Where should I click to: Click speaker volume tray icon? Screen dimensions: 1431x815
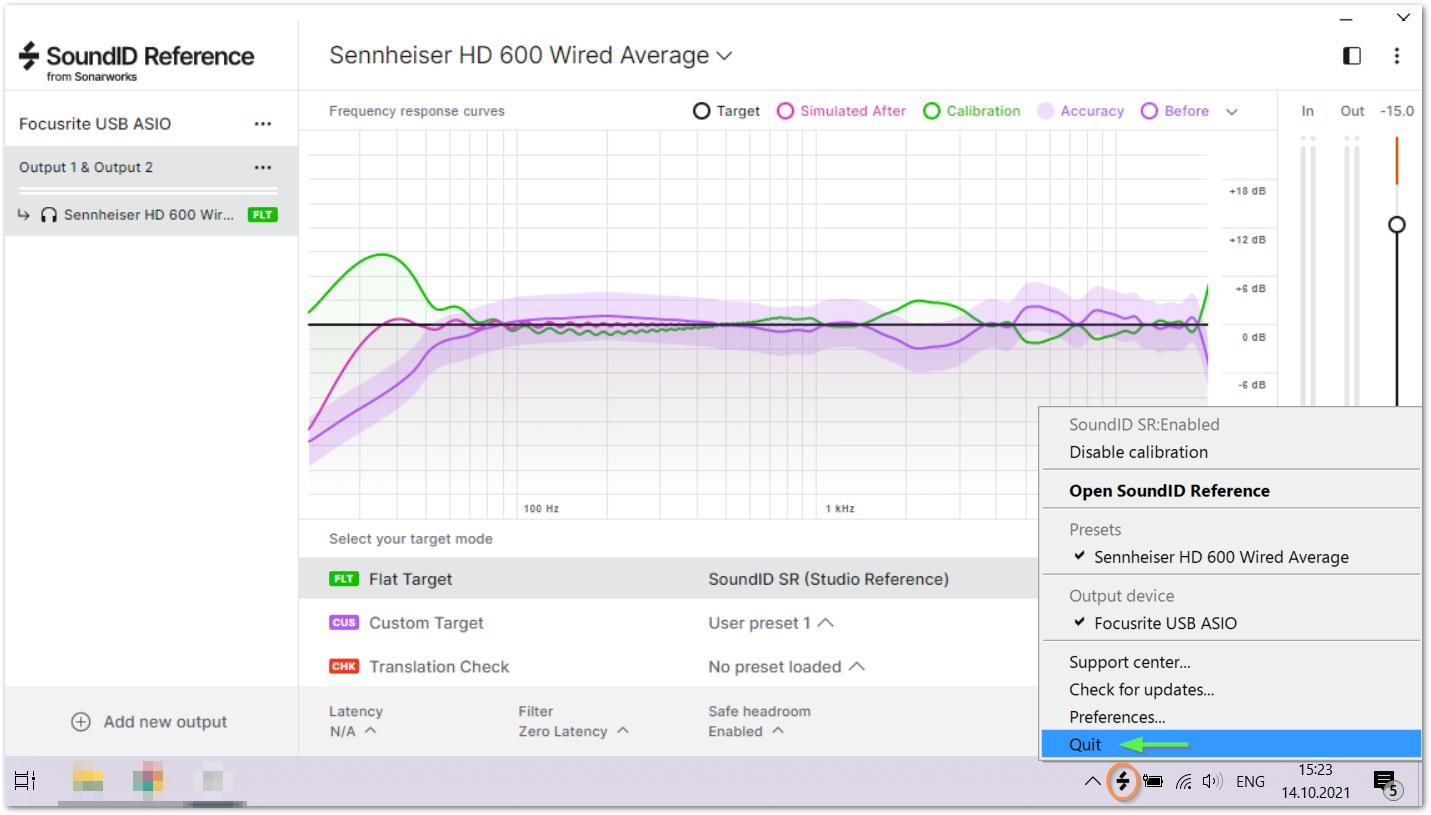[x=1213, y=782]
